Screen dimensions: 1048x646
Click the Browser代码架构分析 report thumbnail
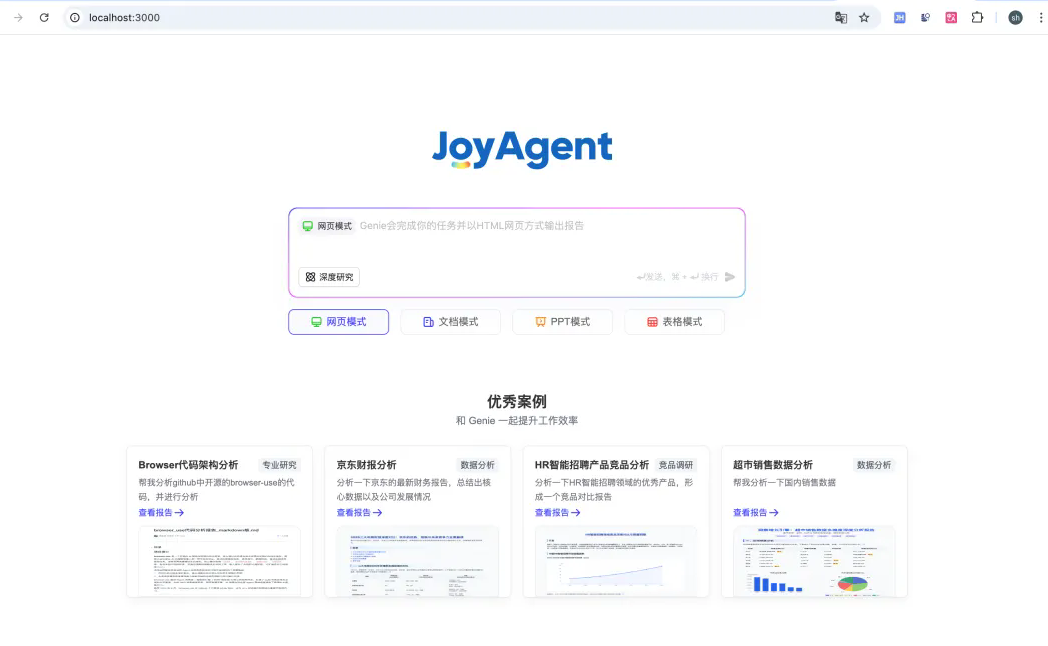pos(219,561)
